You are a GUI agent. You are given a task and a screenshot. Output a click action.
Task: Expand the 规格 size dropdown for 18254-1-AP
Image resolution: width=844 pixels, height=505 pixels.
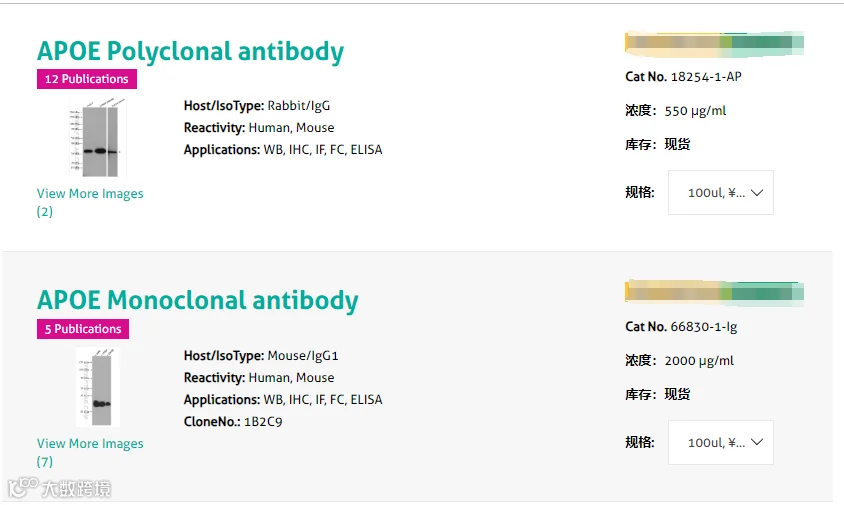point(720,193)
